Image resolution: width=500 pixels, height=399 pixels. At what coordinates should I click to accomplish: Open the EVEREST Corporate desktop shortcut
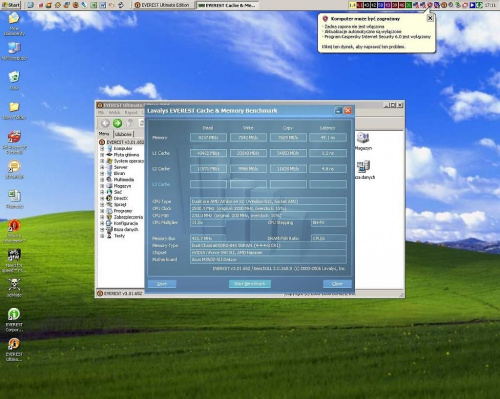(x=14, y=320)
